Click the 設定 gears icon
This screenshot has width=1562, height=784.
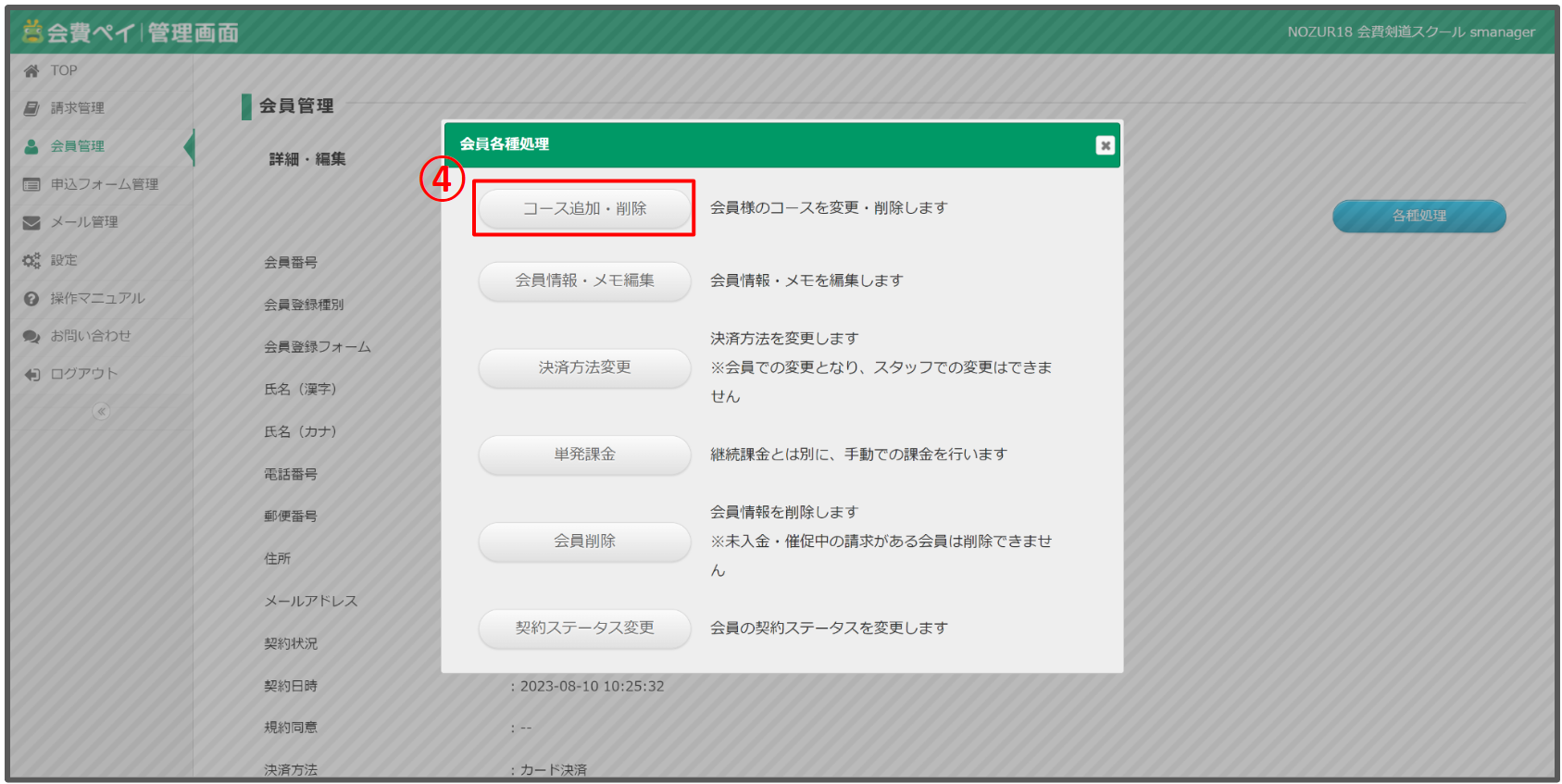coord(31,261)
